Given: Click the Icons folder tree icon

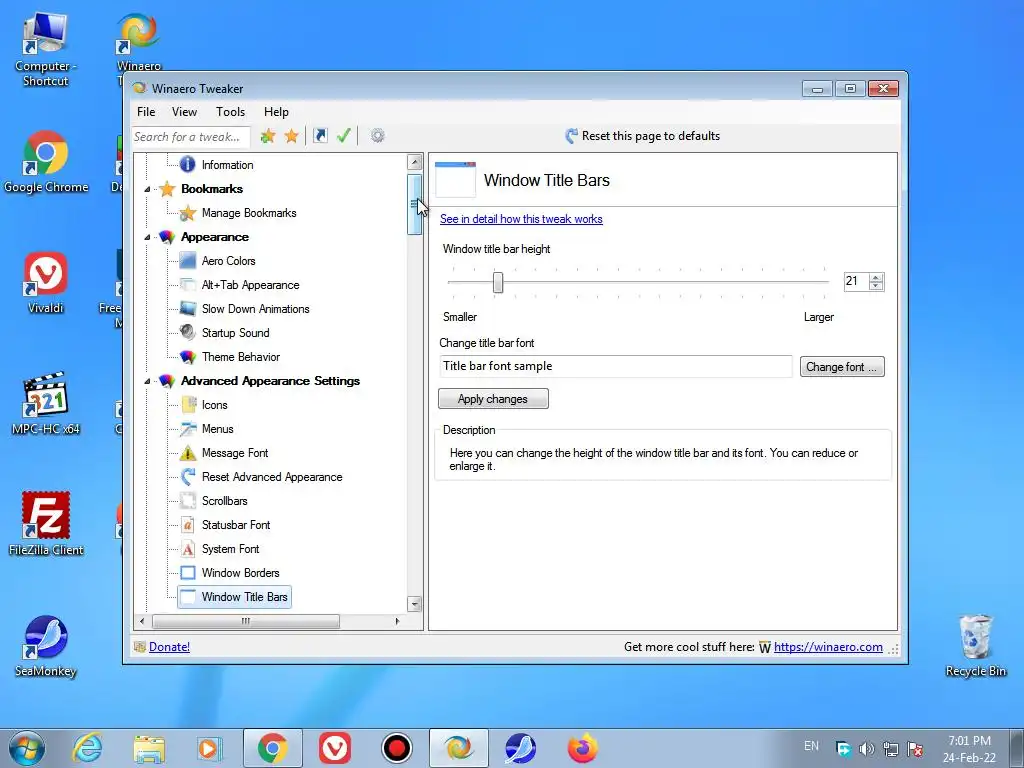Looking at the screenshot, I should [187, 405].
